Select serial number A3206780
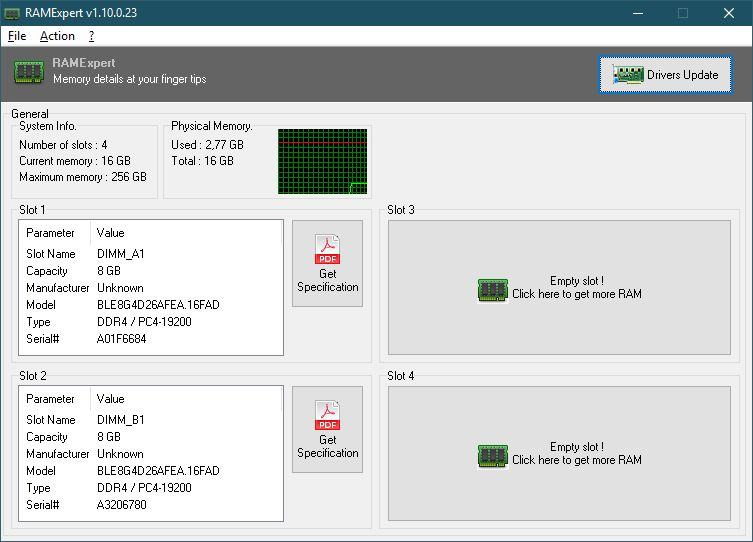This screenshot has height=542, width=753. click(121, 505)
